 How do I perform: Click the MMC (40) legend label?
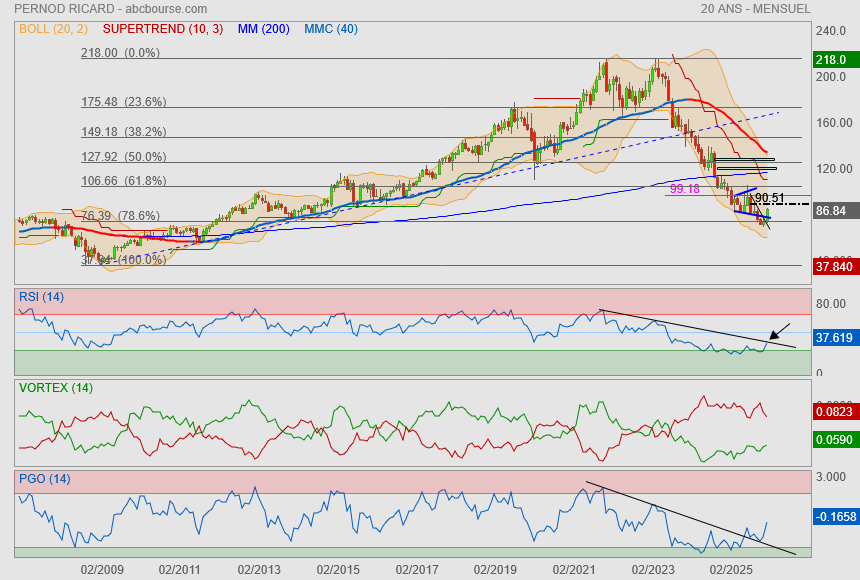click(330, 29)
